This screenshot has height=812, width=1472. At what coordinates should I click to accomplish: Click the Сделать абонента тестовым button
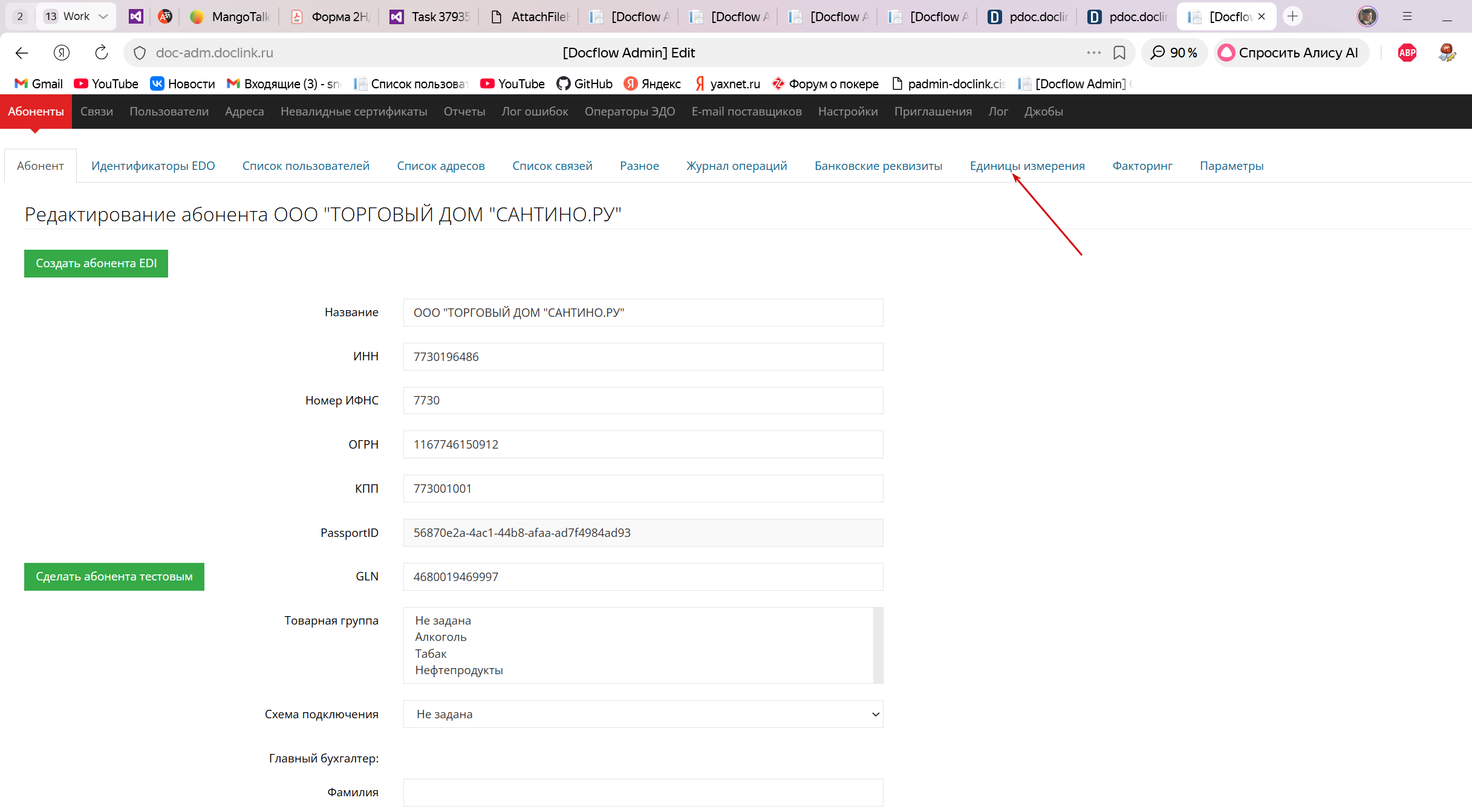tap(114, 577)
